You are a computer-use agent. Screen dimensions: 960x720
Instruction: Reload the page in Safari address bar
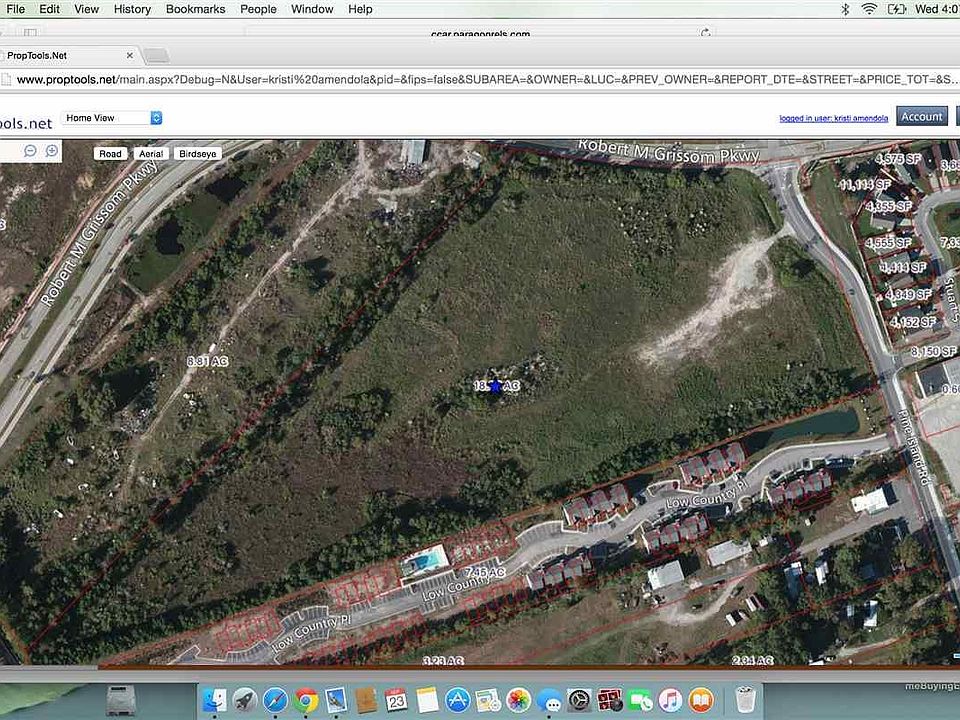coord(706,33)
